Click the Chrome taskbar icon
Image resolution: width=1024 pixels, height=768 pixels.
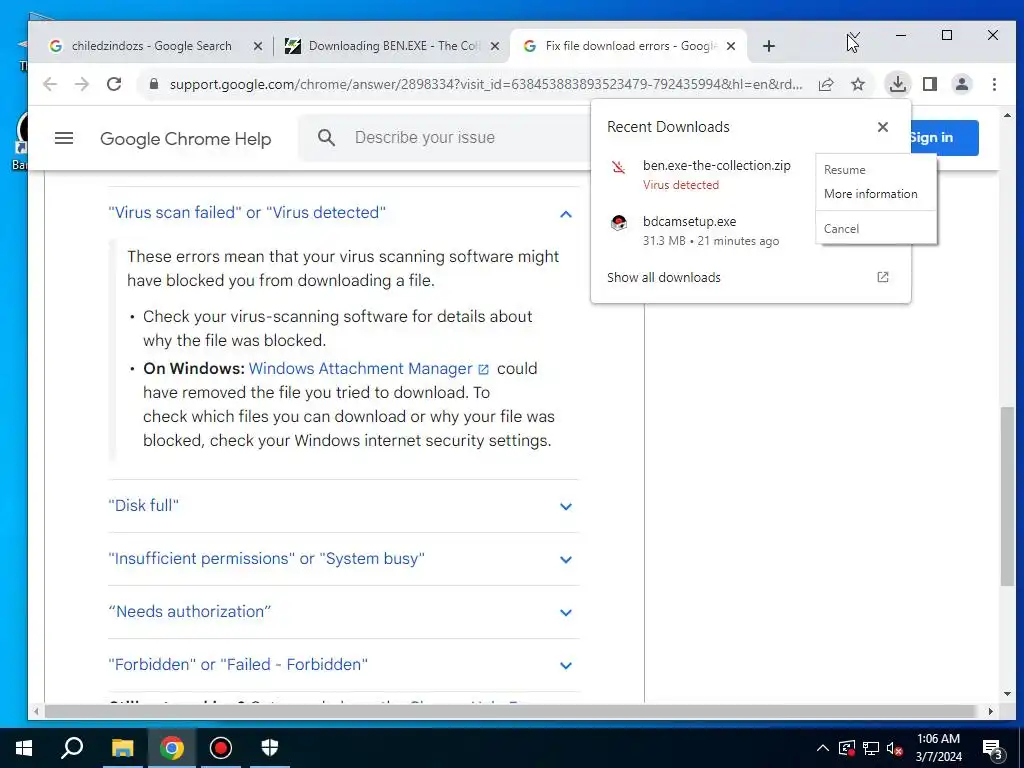(x=172, y=748)
